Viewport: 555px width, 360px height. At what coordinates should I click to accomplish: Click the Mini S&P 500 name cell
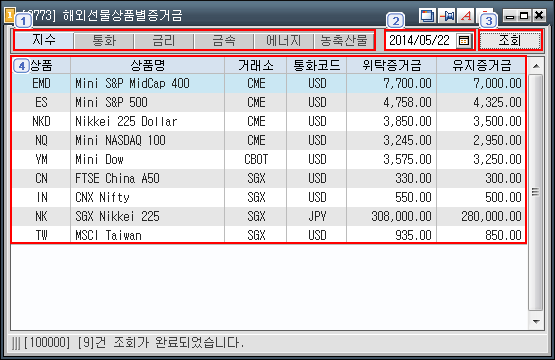[x=148, y=103]
